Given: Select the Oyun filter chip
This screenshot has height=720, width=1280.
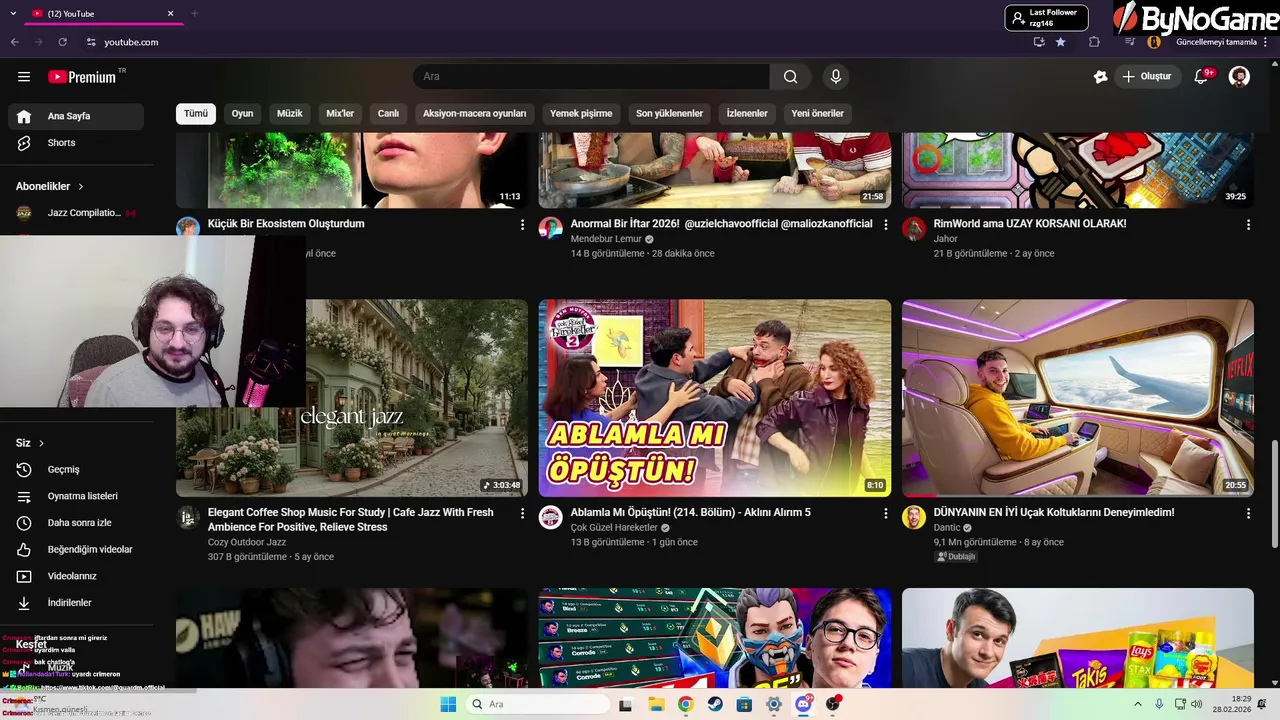Looking at the screenshot, I should pos(242,114).
